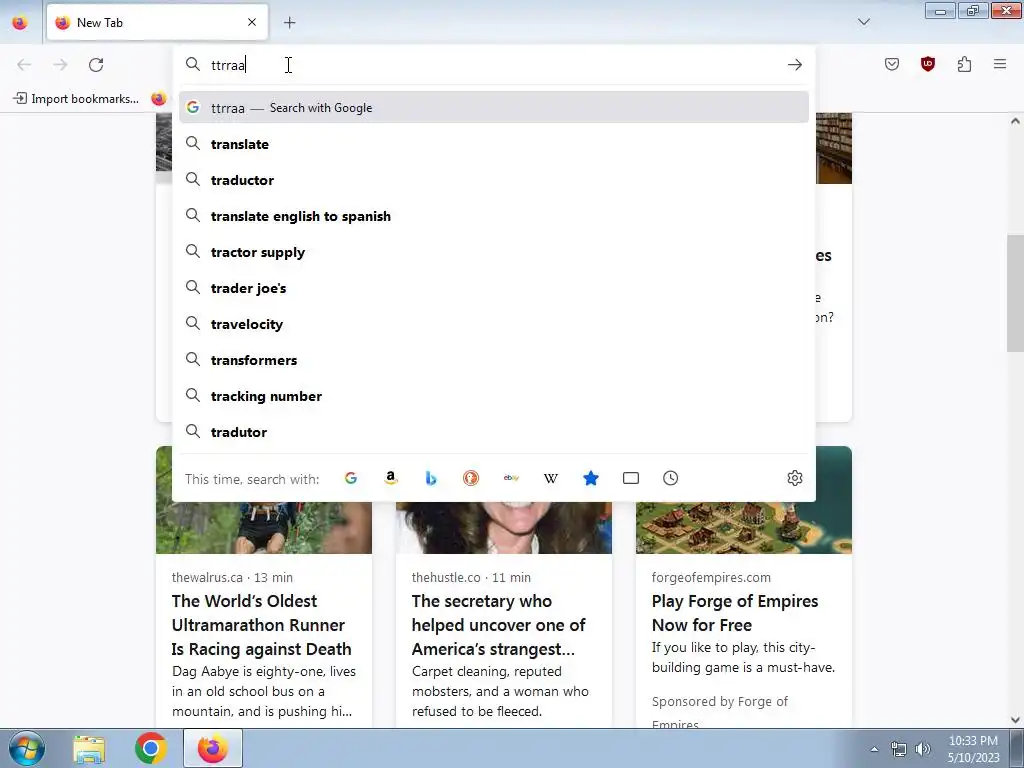Click the taskbar clock showing 10:33 PM
Image resolution: width=1024 pixels, height=768 pixels.
pos(973,749)
